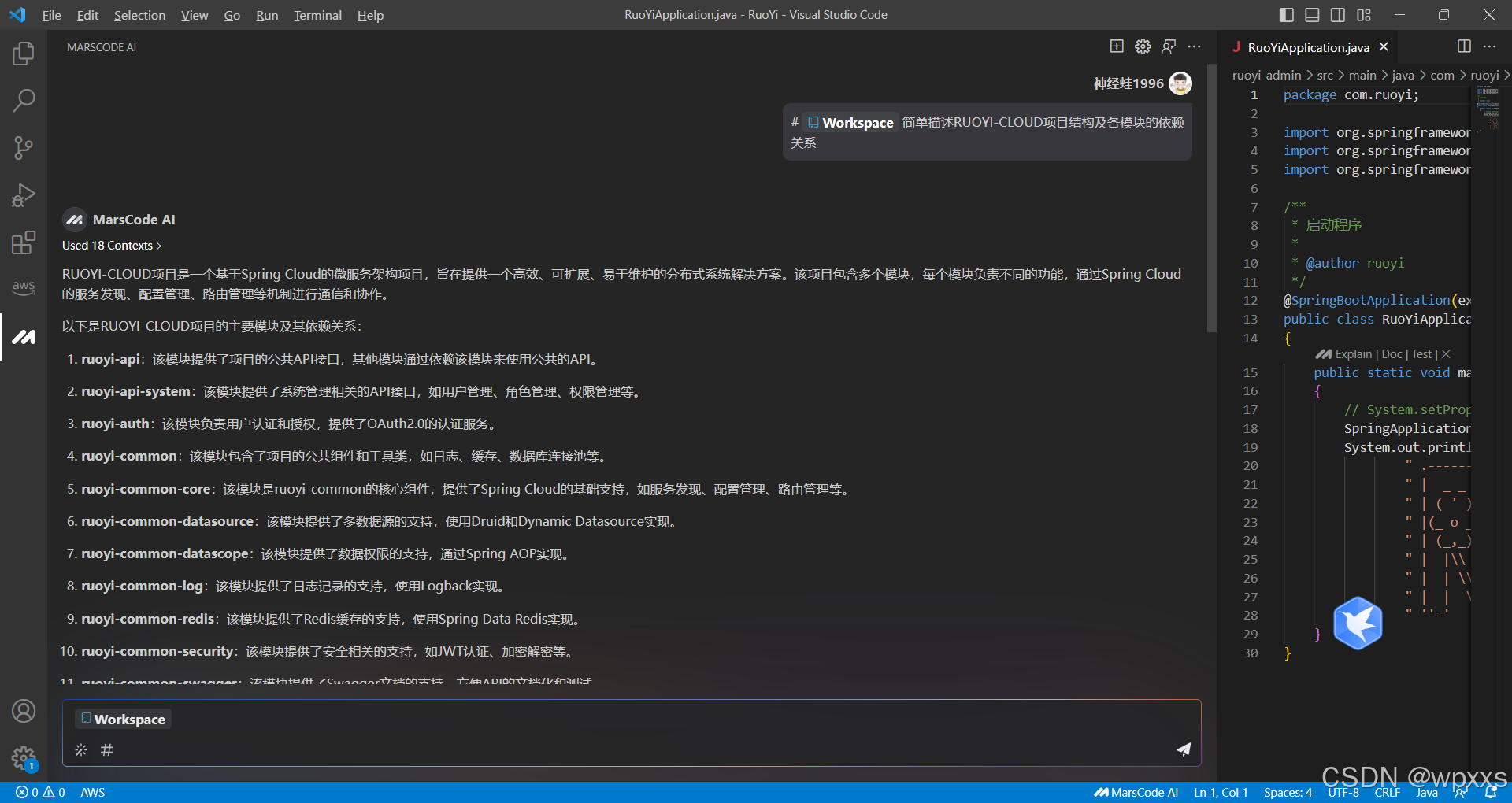
Task: Open the AWS sidebar icon
Action: 24,288
